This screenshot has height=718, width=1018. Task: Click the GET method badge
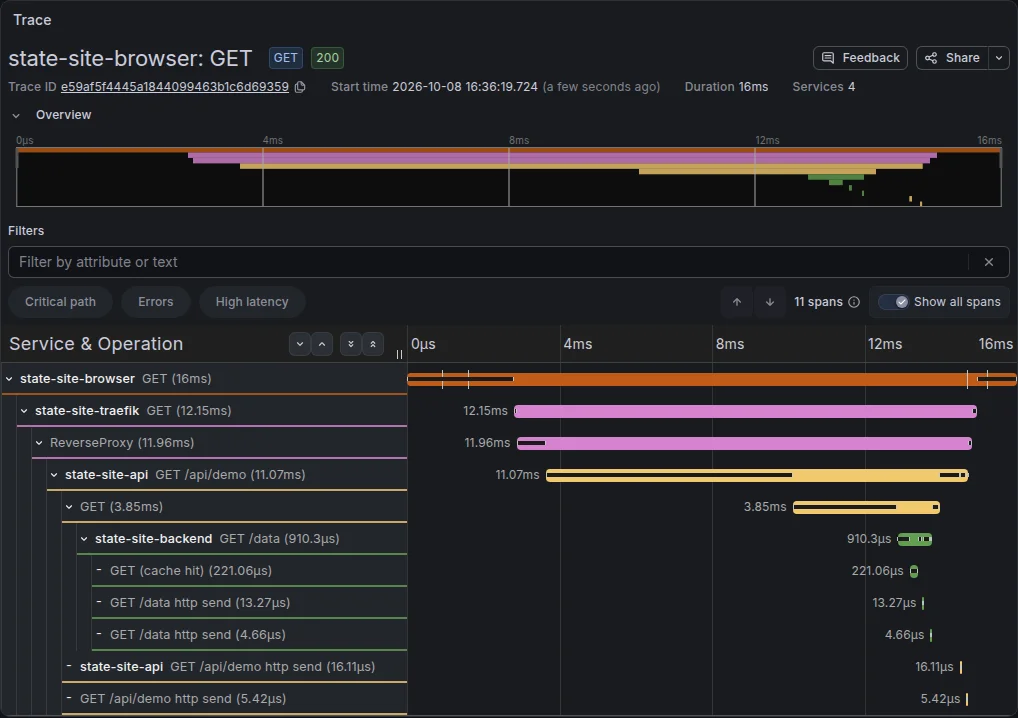tap(286, 58)
